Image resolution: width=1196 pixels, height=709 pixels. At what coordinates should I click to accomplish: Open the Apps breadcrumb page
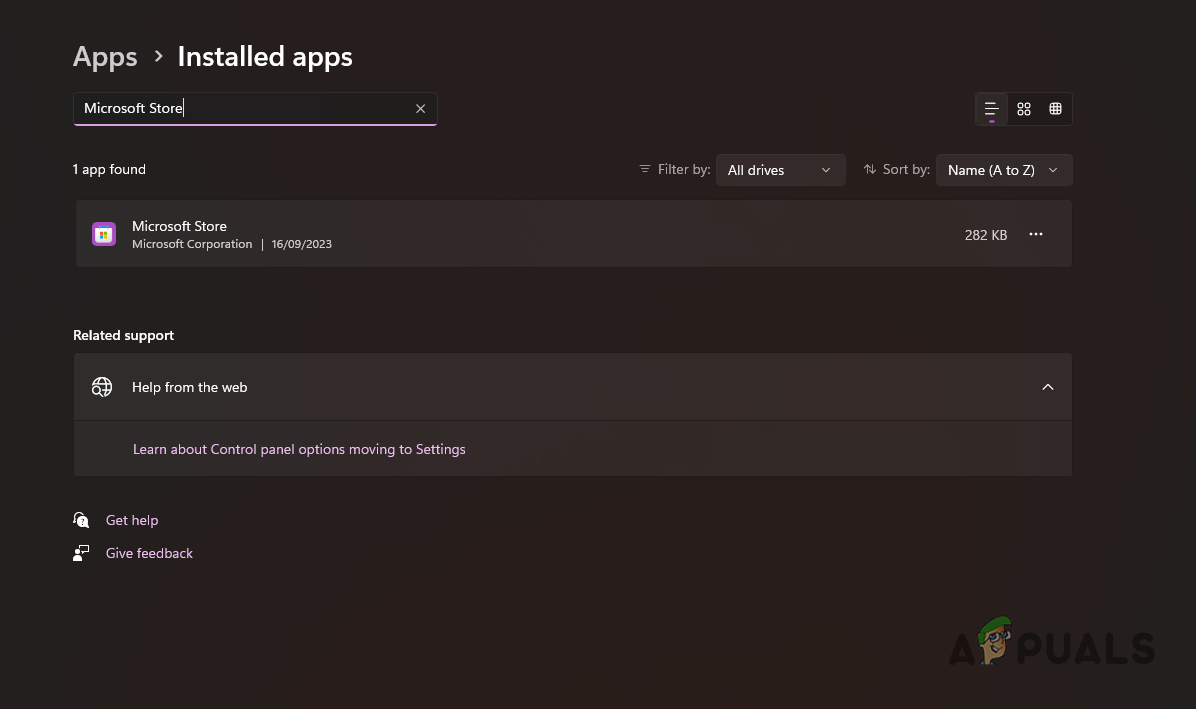(x=104, y=56)
